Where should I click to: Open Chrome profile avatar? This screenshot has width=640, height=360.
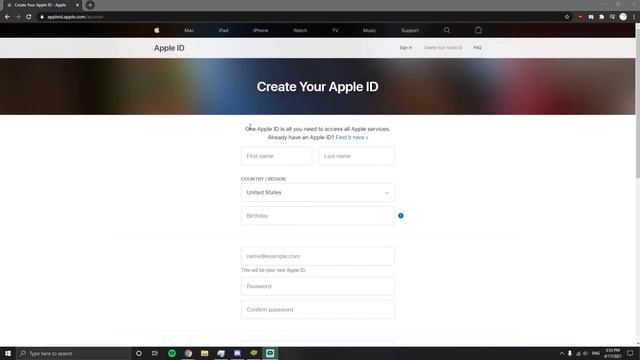point(623,17)
